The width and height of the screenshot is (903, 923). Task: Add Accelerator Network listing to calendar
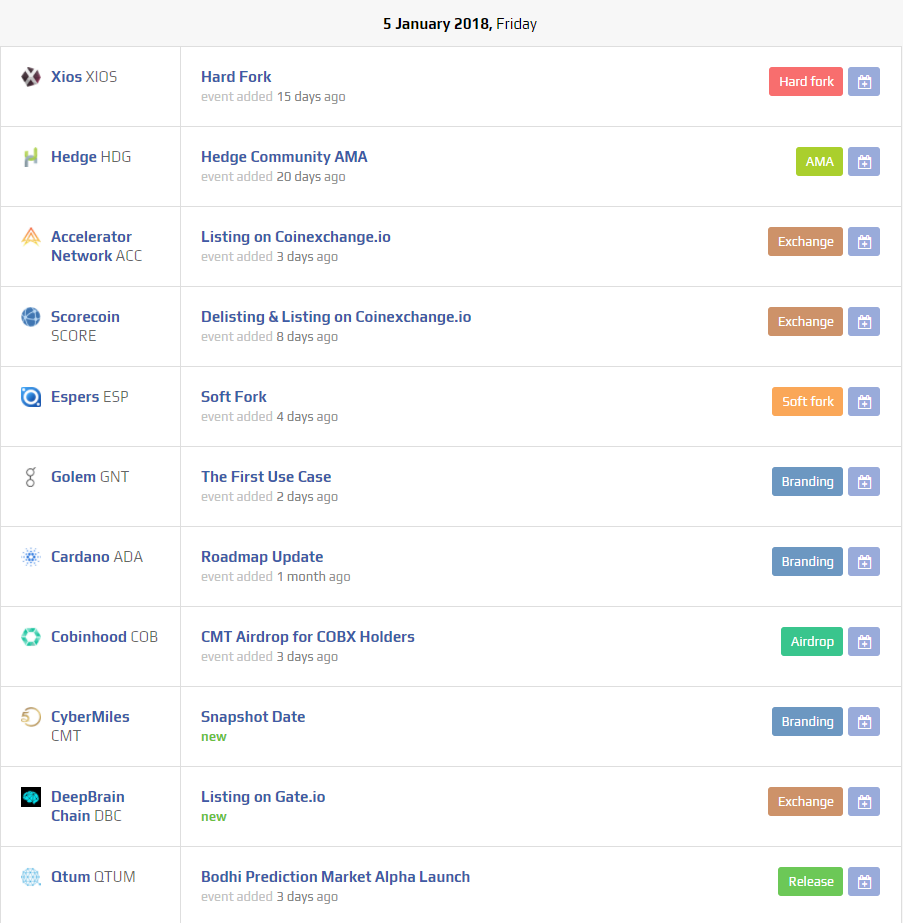point(864,242)
